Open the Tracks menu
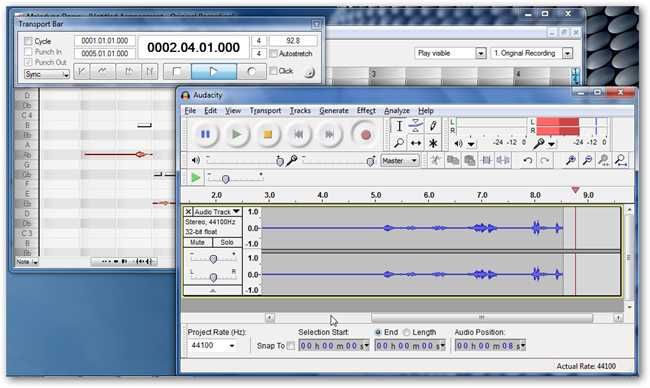This screenshot has width=650, height=388. (x=300, y=111)
